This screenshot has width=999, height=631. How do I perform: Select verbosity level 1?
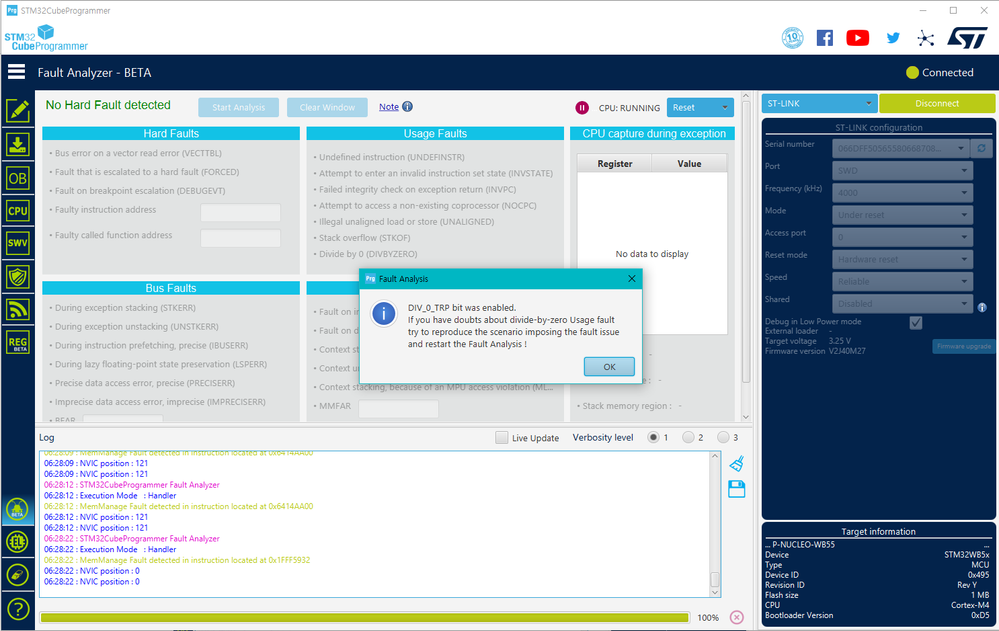pos(653,437)
